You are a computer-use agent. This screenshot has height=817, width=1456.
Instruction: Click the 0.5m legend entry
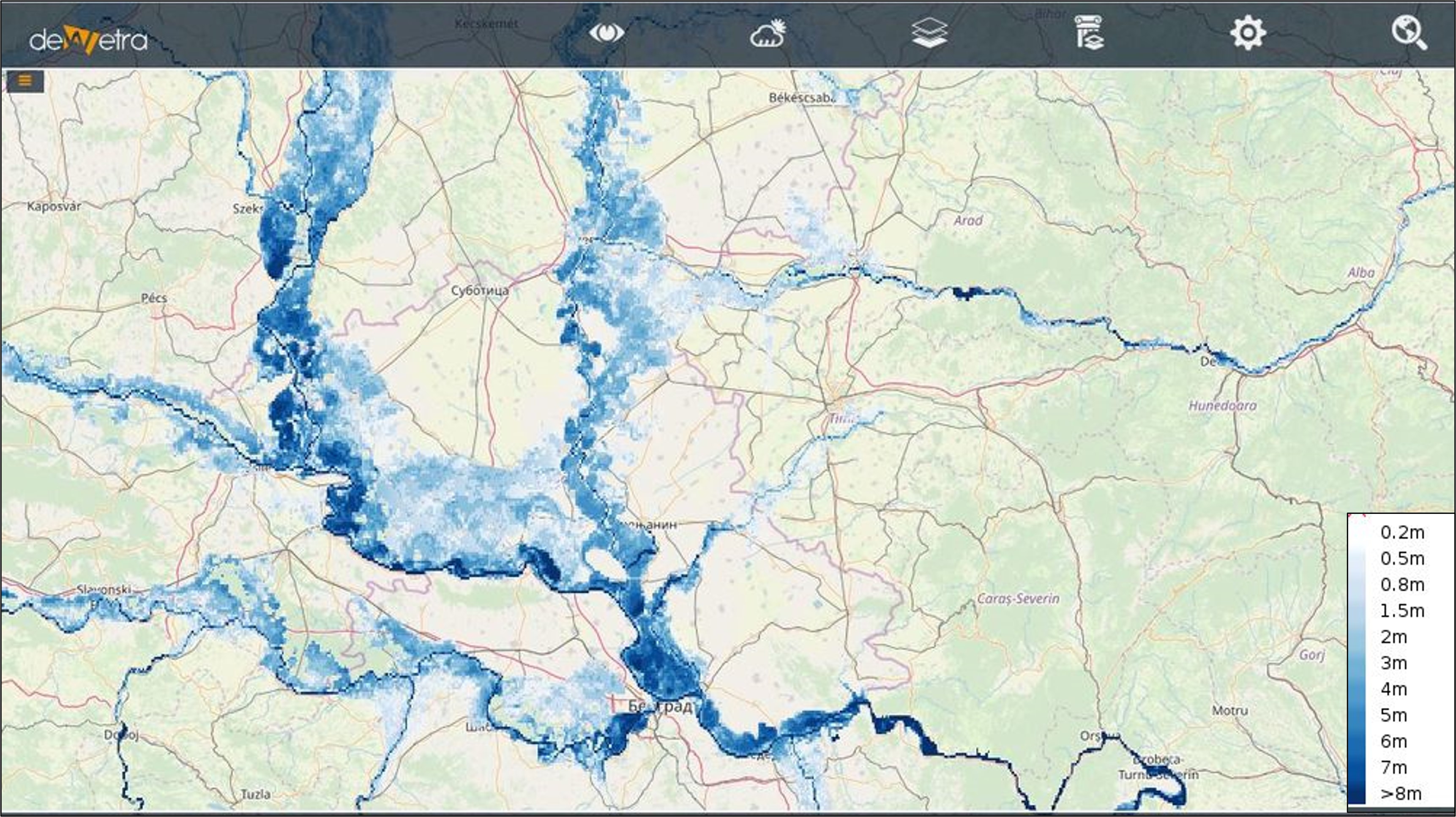1402,559
